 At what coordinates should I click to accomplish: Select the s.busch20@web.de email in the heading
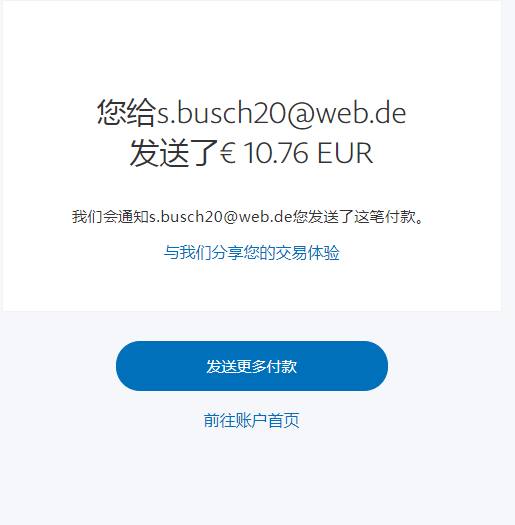282,113
